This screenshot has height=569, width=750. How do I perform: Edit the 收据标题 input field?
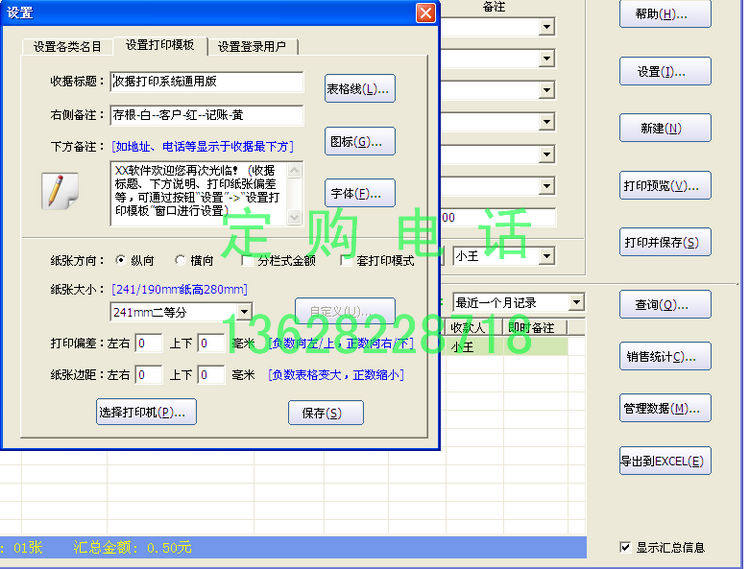coord(207,82)
